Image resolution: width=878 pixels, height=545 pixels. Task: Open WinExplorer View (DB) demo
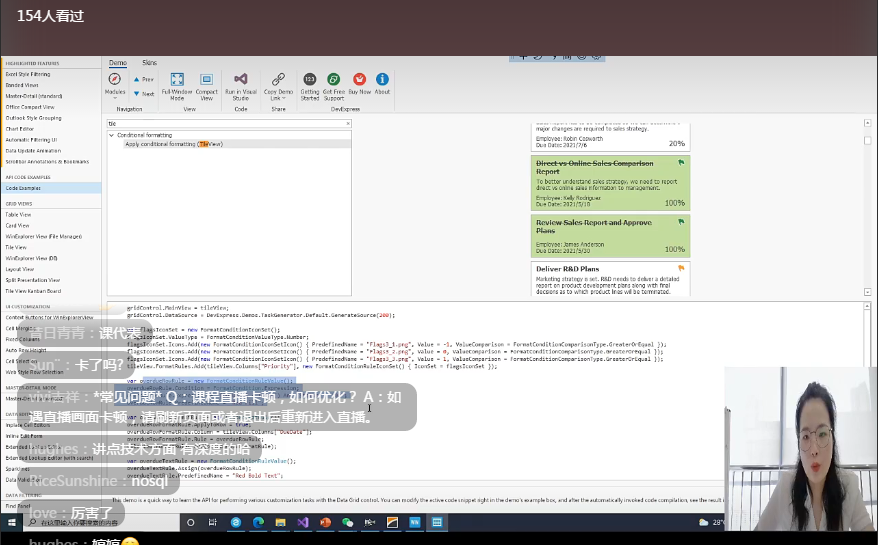31,258
